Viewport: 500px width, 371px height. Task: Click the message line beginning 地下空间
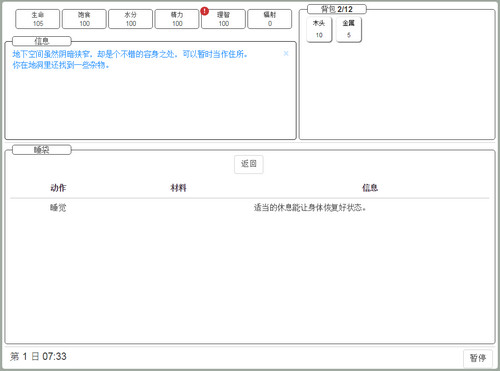point(130,54)
